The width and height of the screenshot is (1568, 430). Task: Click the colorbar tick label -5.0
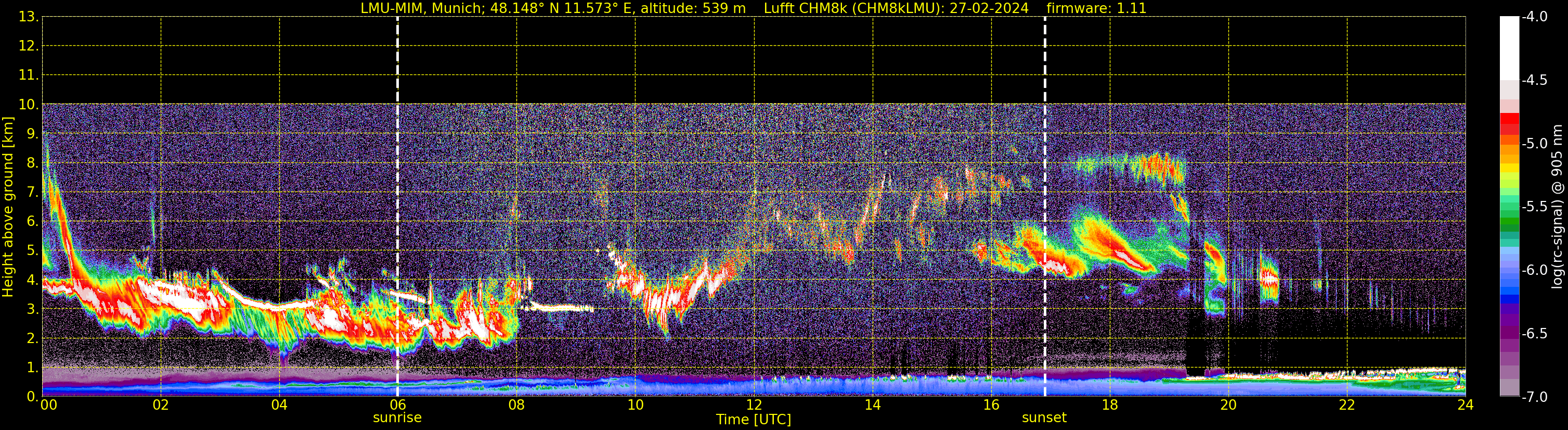(x=1535, y=144)
